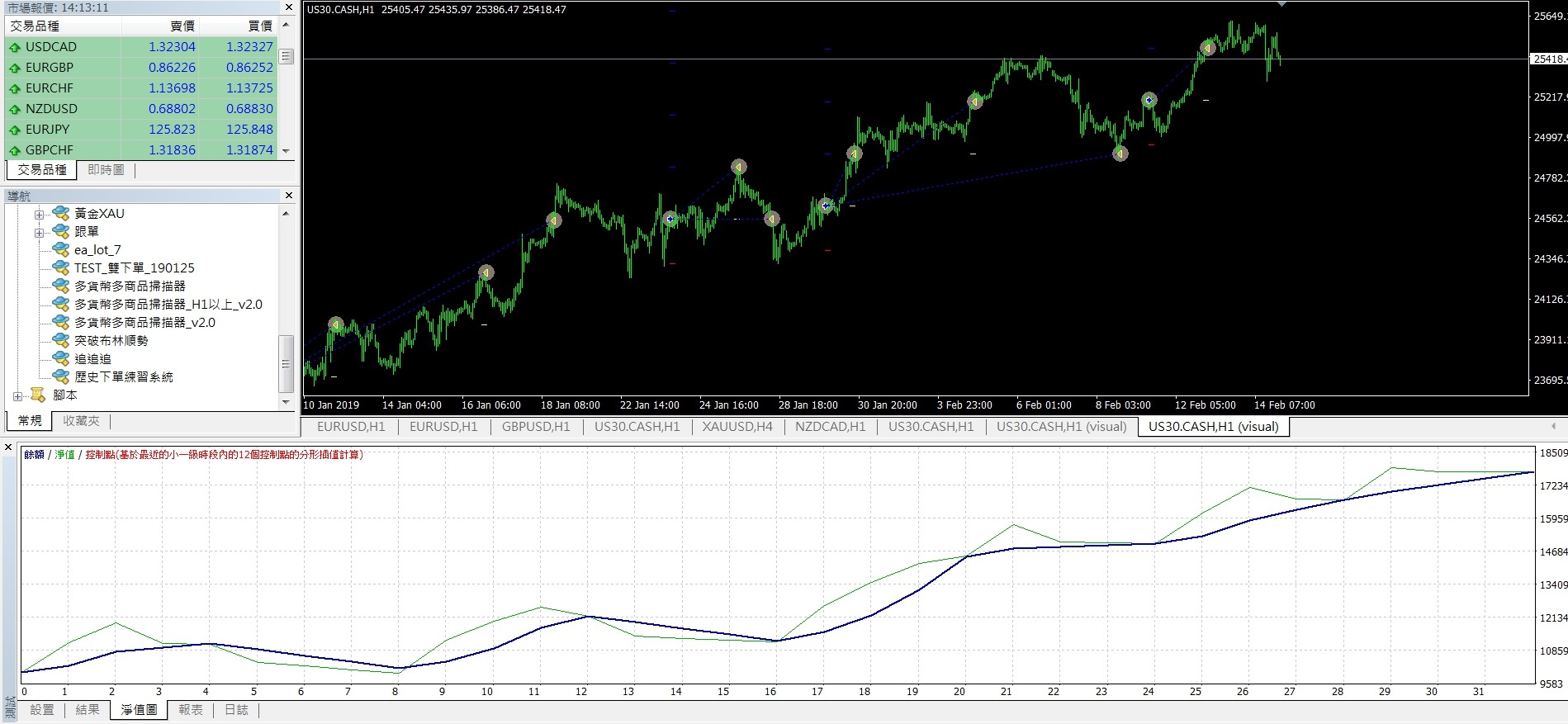
Task: Click the icon beside 多貨幣多商品掃描器_v2.0
Action: (60, 322)
